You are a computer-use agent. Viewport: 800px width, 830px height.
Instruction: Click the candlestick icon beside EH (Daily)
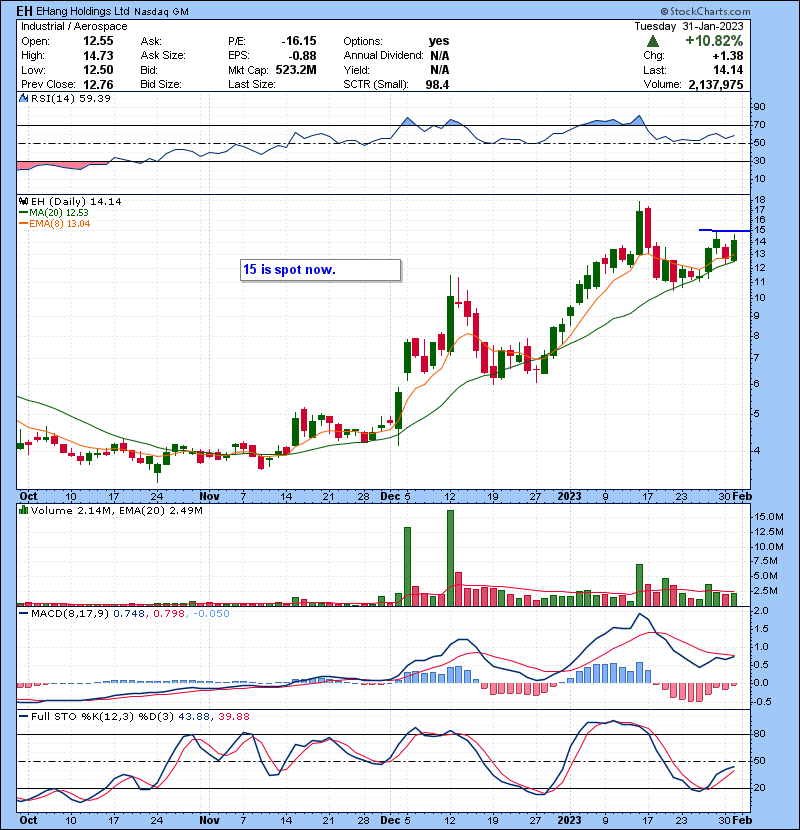[x=23, y=201]
